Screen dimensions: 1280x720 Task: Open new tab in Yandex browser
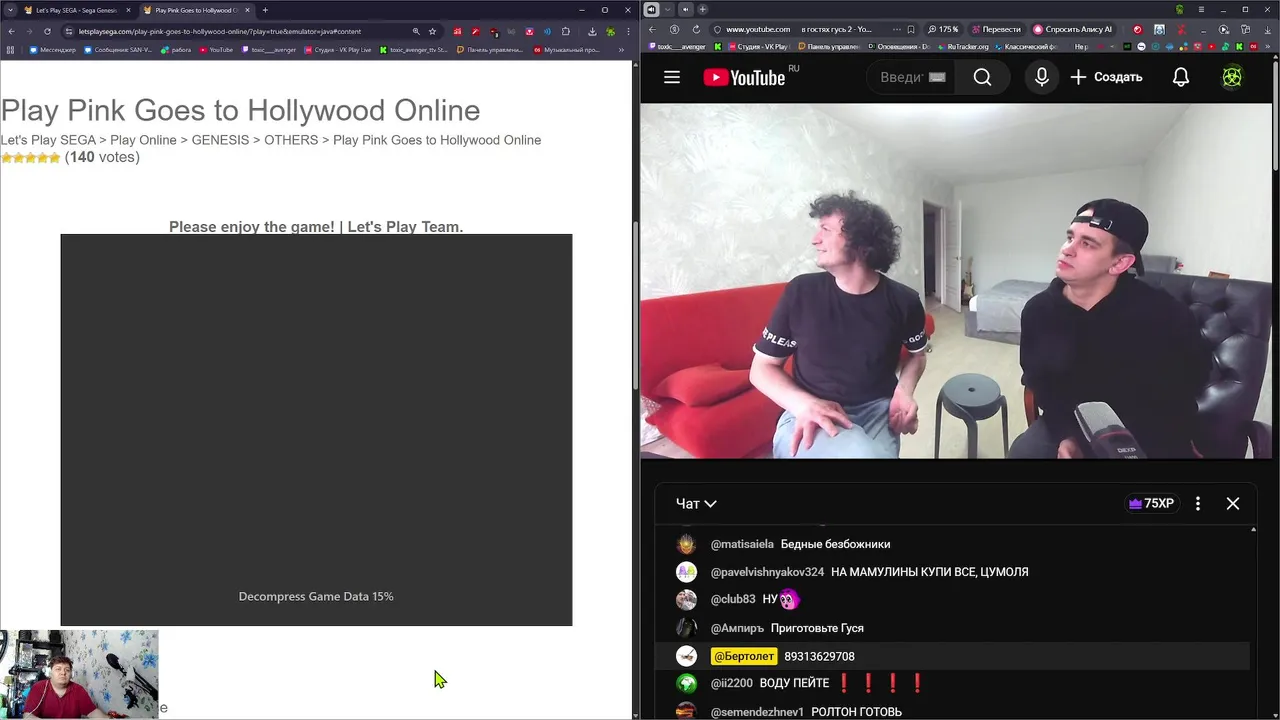click(x=702, y=9)
